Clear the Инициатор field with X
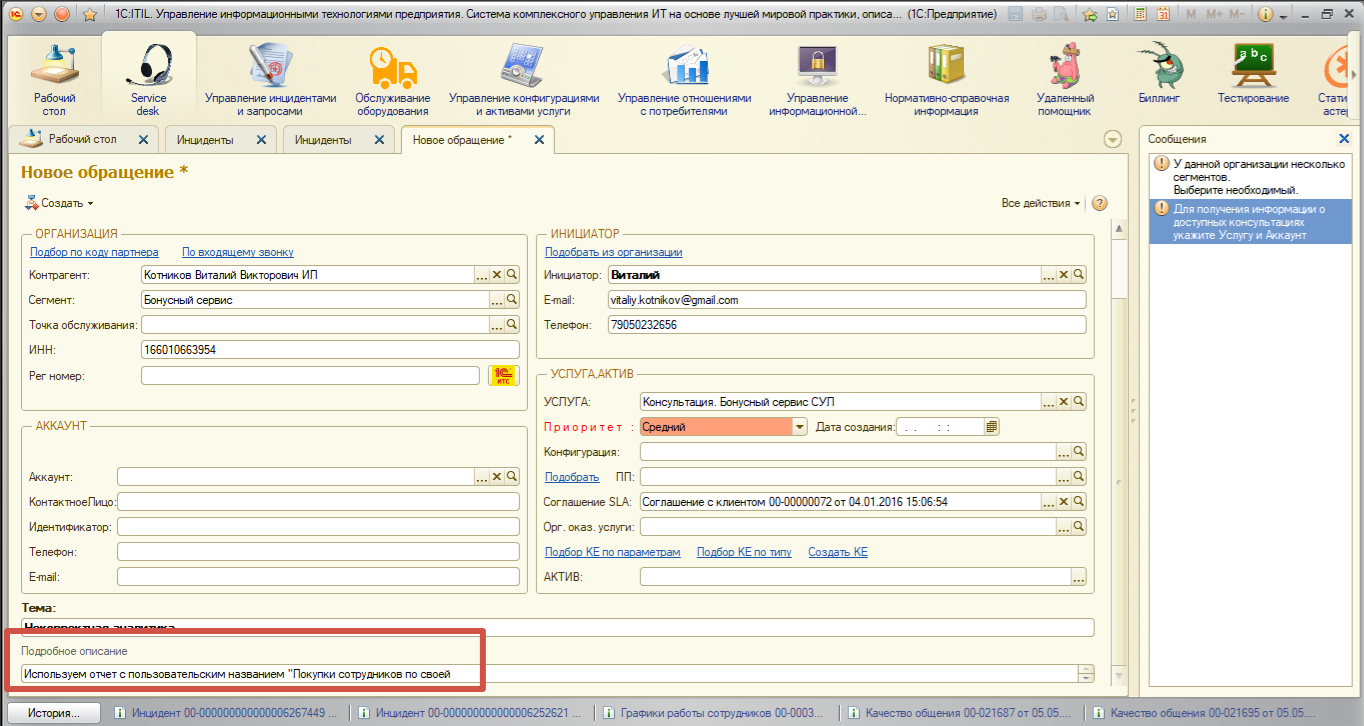1364x726 pixels. pos(1064,275)
